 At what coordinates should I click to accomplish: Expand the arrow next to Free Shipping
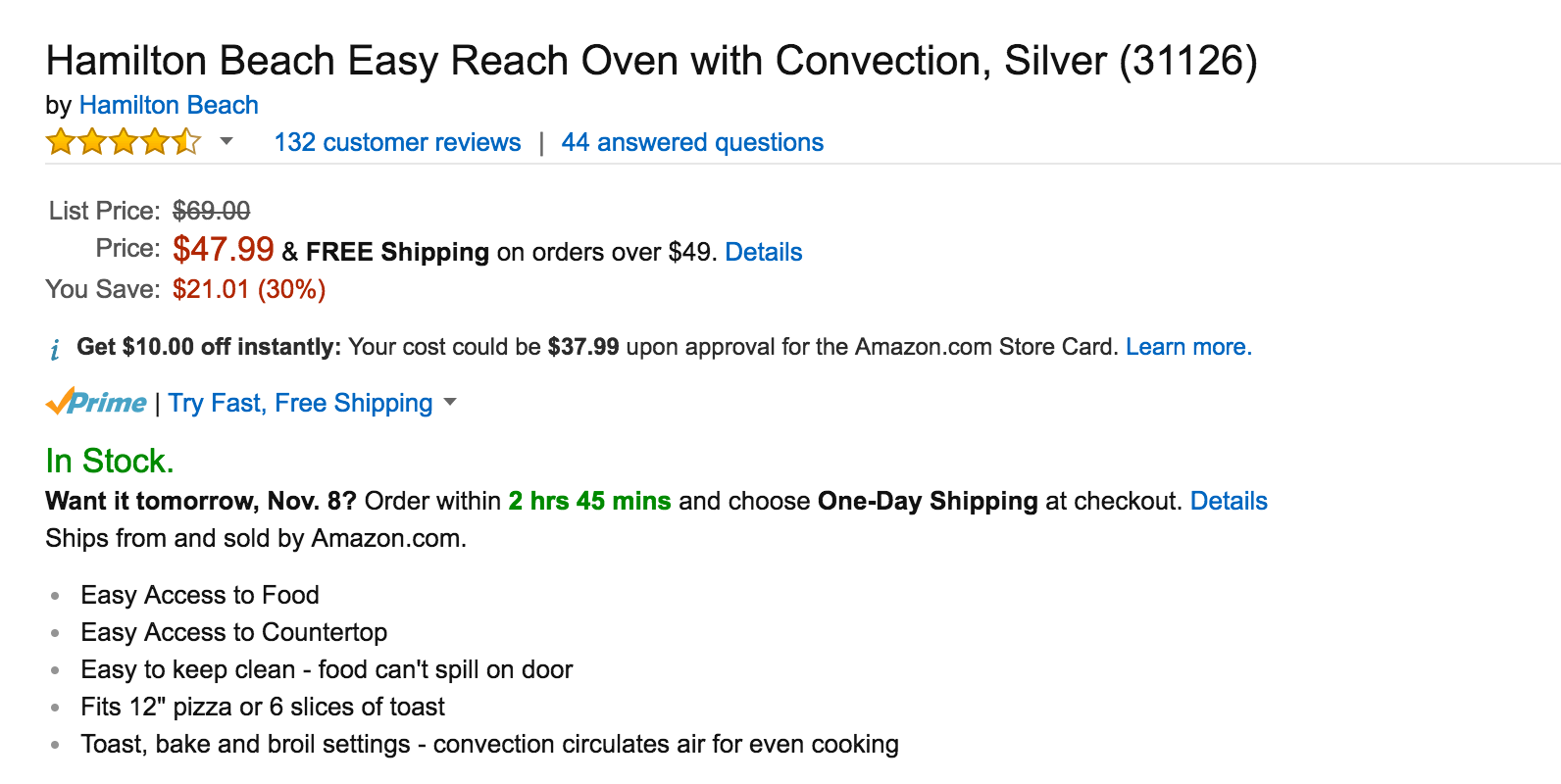pyautogui.click(x=450, y=402)
